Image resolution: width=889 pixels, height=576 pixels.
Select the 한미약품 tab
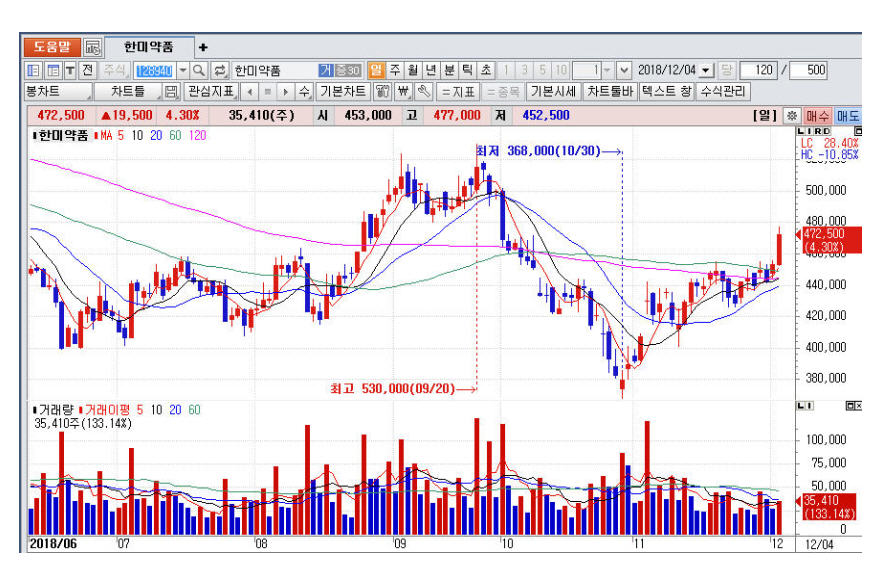point(148,47)
